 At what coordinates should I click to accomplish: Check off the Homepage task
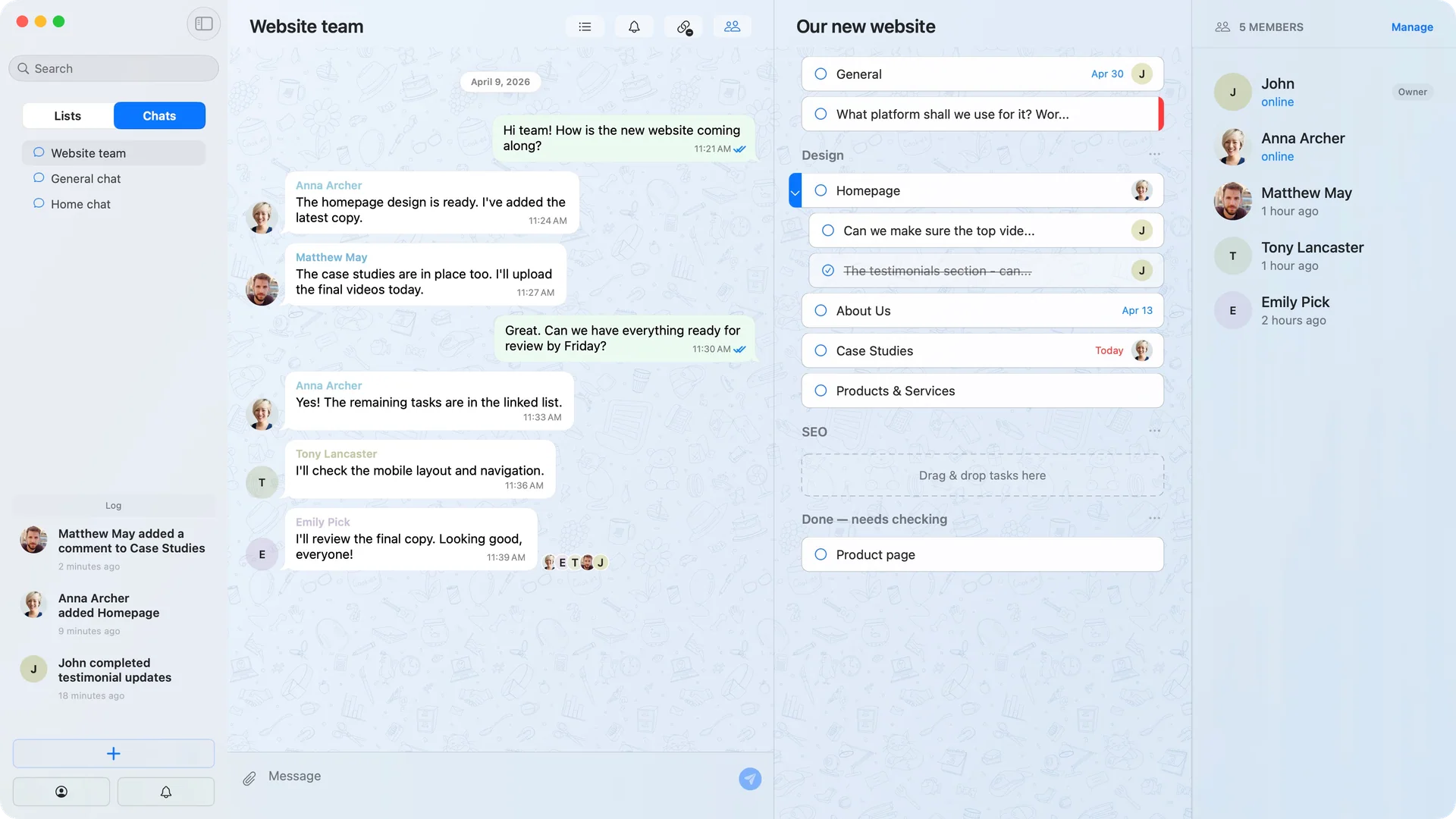click(x=821, y=190)
